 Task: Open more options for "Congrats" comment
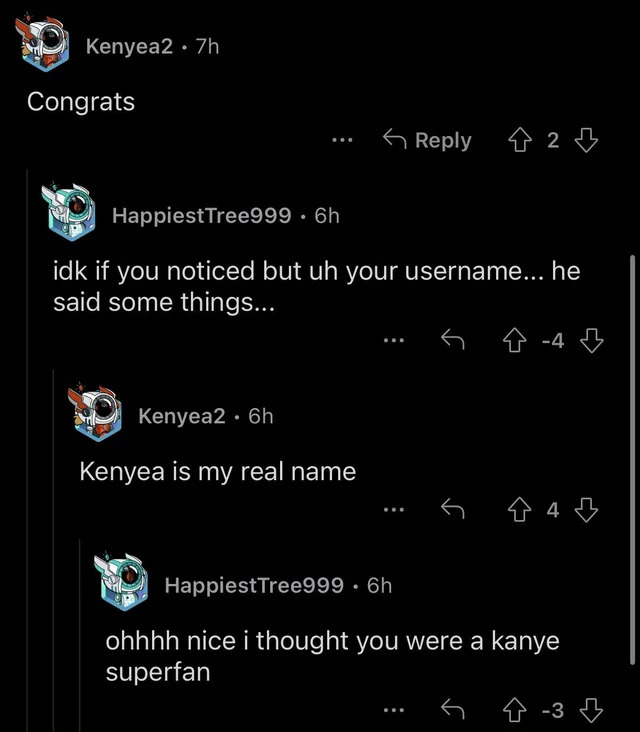344,141
